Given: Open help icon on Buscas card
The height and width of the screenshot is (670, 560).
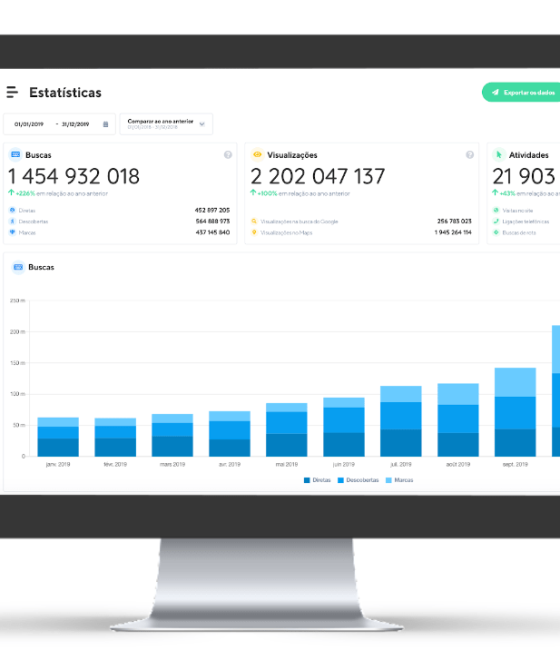Looking at the screenshot, I should coord(228,155).
